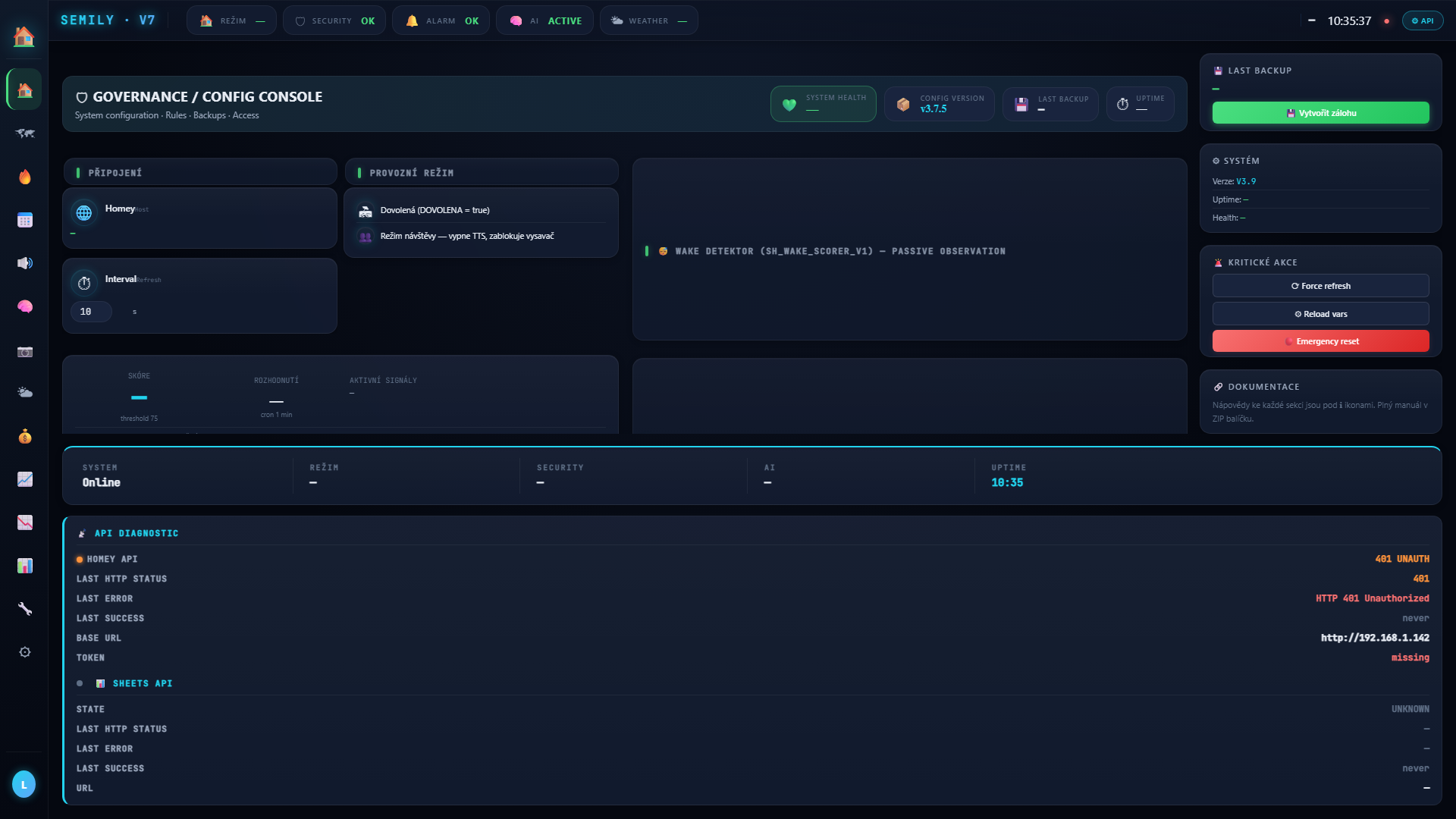1456x819 pixels.
Task: Open the weather cloud sidebar icon
Action: point(24,393)
